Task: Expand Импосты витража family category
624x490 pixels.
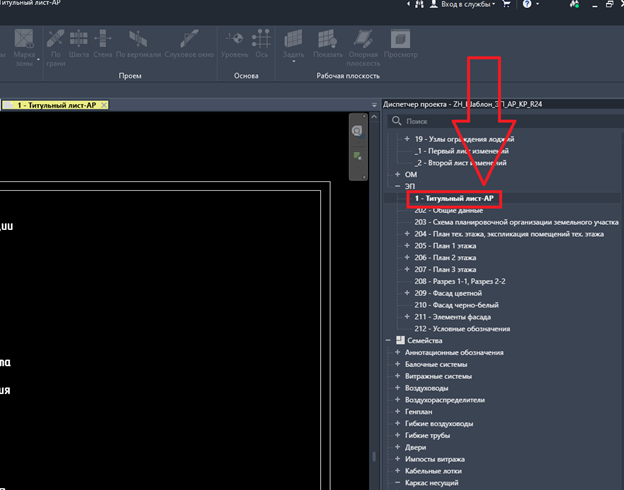Action: [397, 459]
